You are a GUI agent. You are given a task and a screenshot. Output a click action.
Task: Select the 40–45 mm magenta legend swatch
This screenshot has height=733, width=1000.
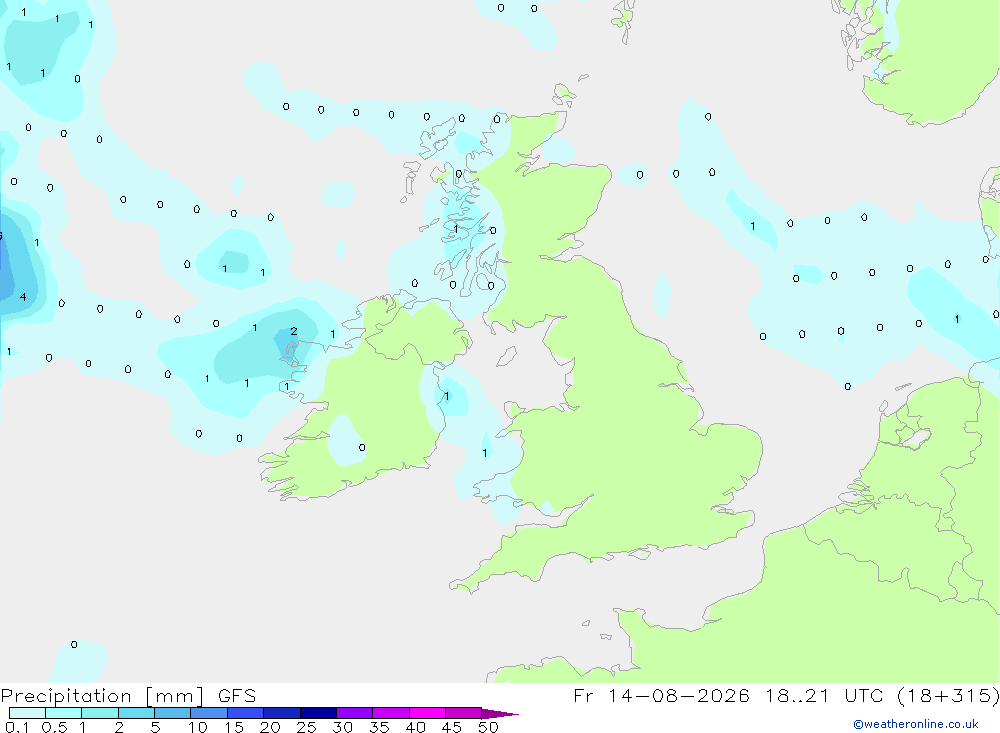click(427, 713)
